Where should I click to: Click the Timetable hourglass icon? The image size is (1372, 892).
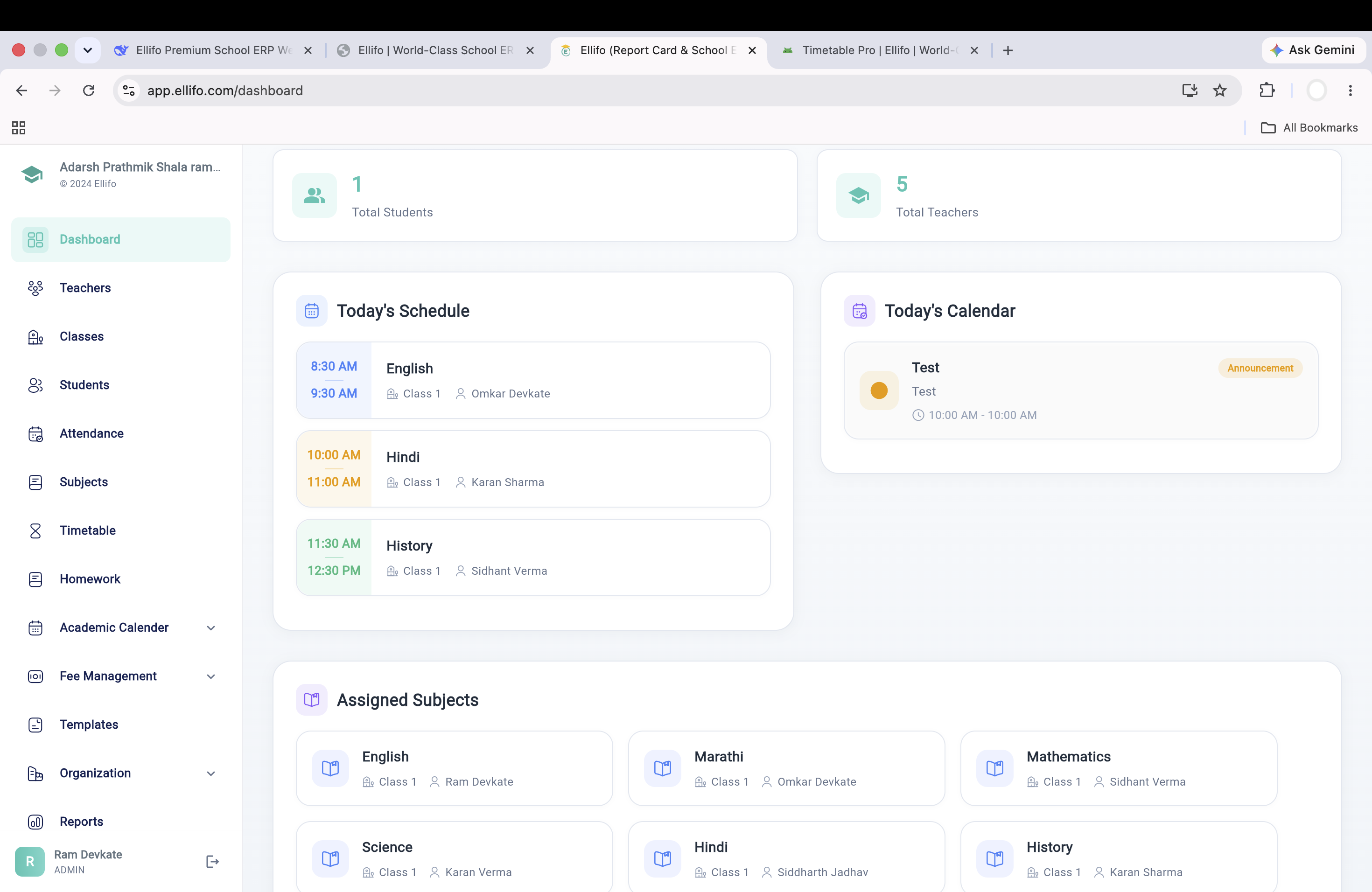tap(35, 530)
